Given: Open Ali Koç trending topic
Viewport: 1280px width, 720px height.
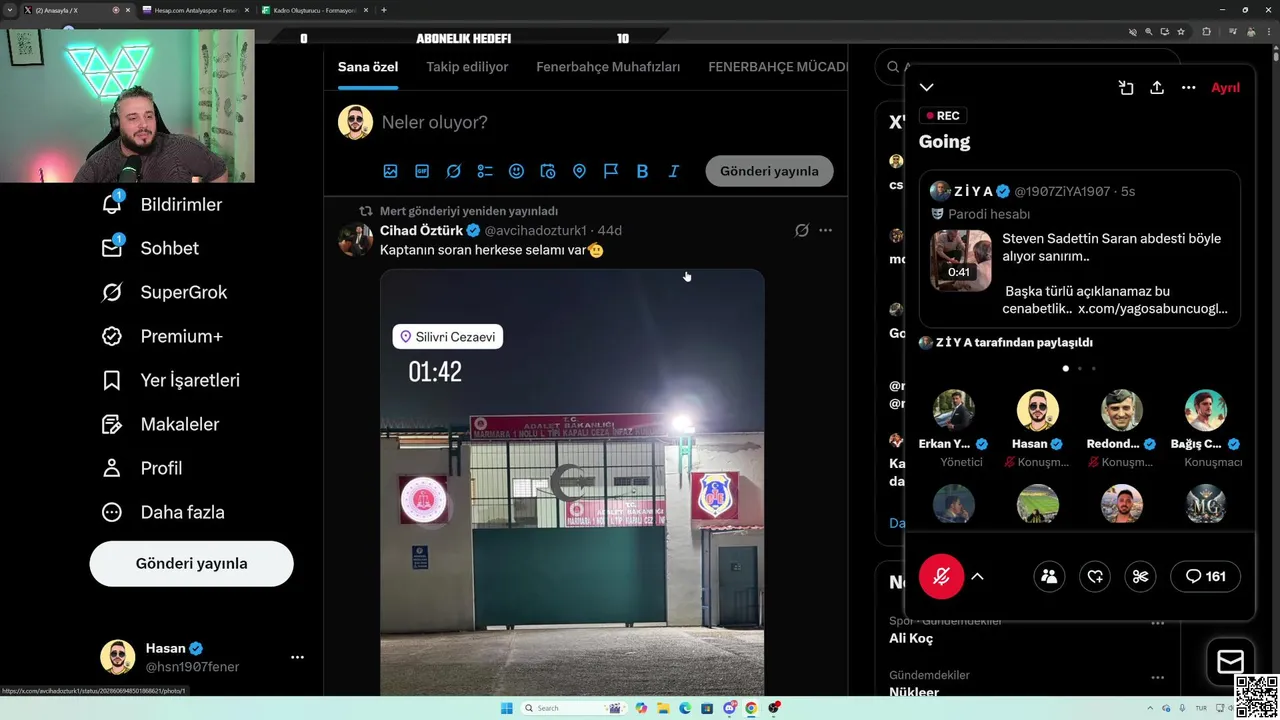Looking at the screenshot, I should [911, 638].
